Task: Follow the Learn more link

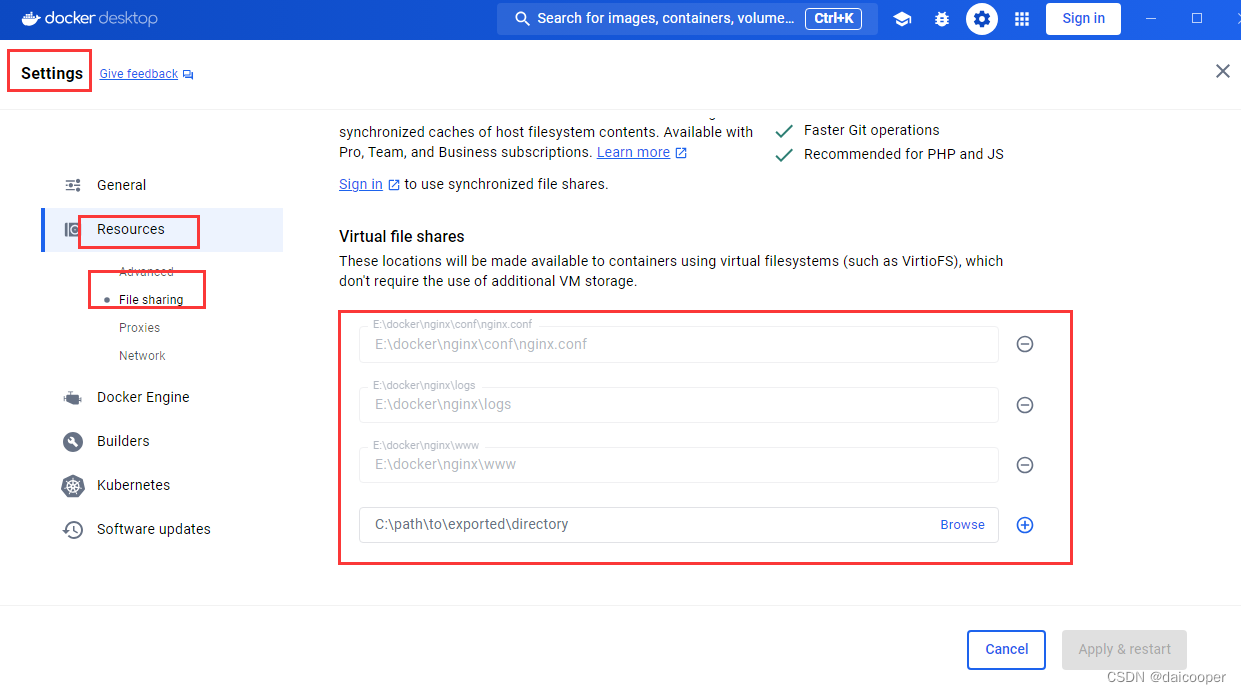Action: click(x=633, y=152)
